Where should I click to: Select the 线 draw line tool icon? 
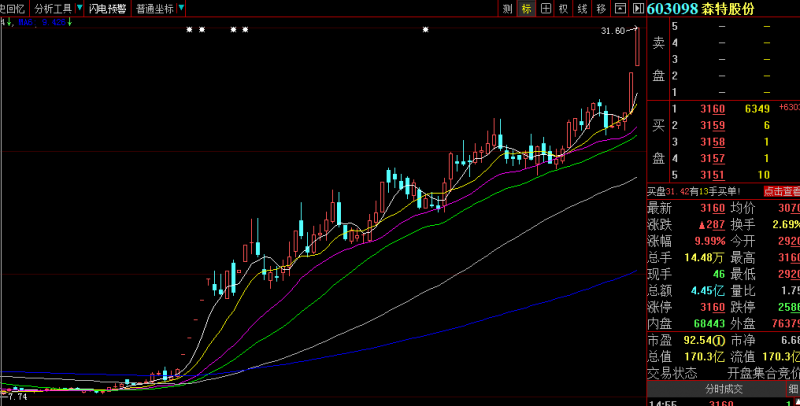point(582,8)
